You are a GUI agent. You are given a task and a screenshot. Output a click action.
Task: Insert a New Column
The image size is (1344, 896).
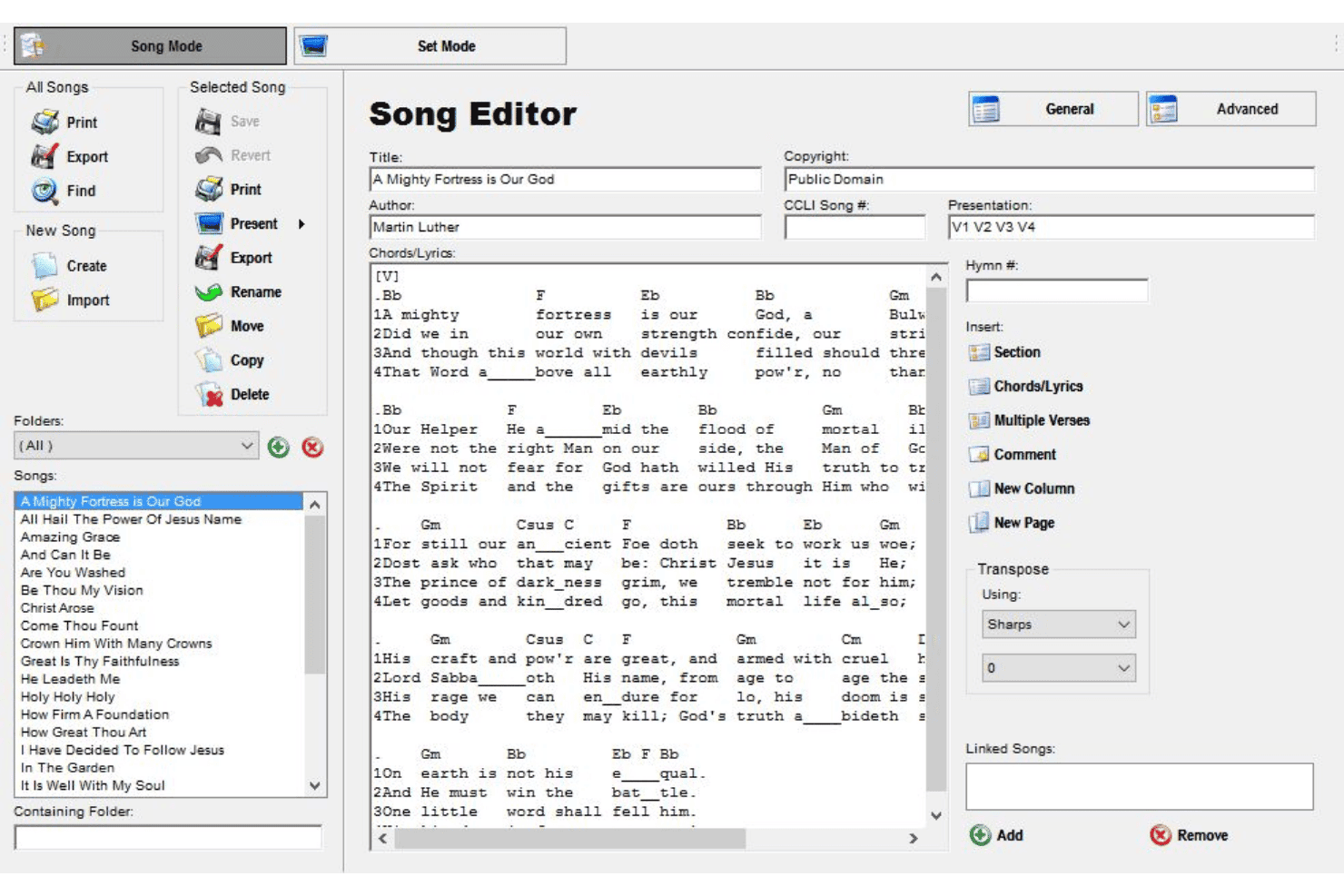(x=1022, y=488)
